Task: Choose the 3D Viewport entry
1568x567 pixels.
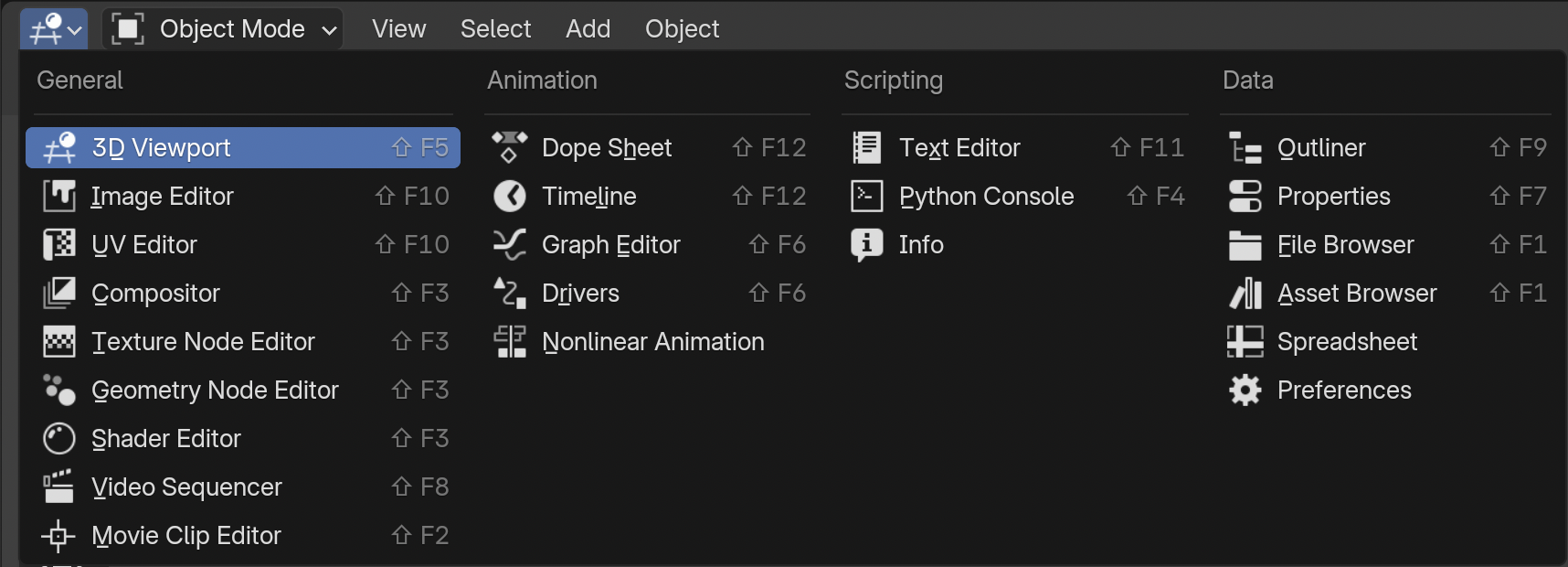Action: click(x=243, y=147)
